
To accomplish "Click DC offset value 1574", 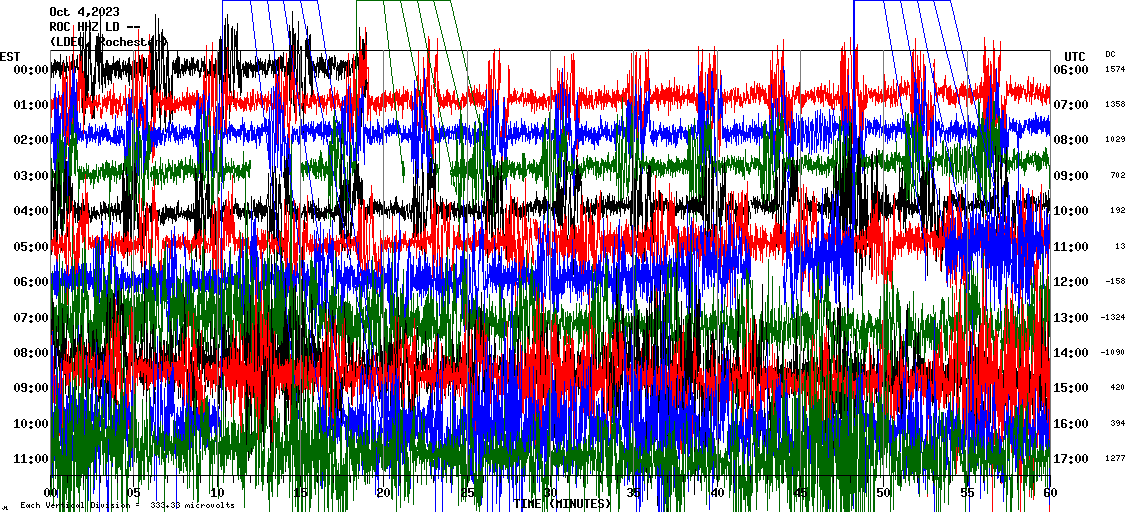I will [1113, 70].
